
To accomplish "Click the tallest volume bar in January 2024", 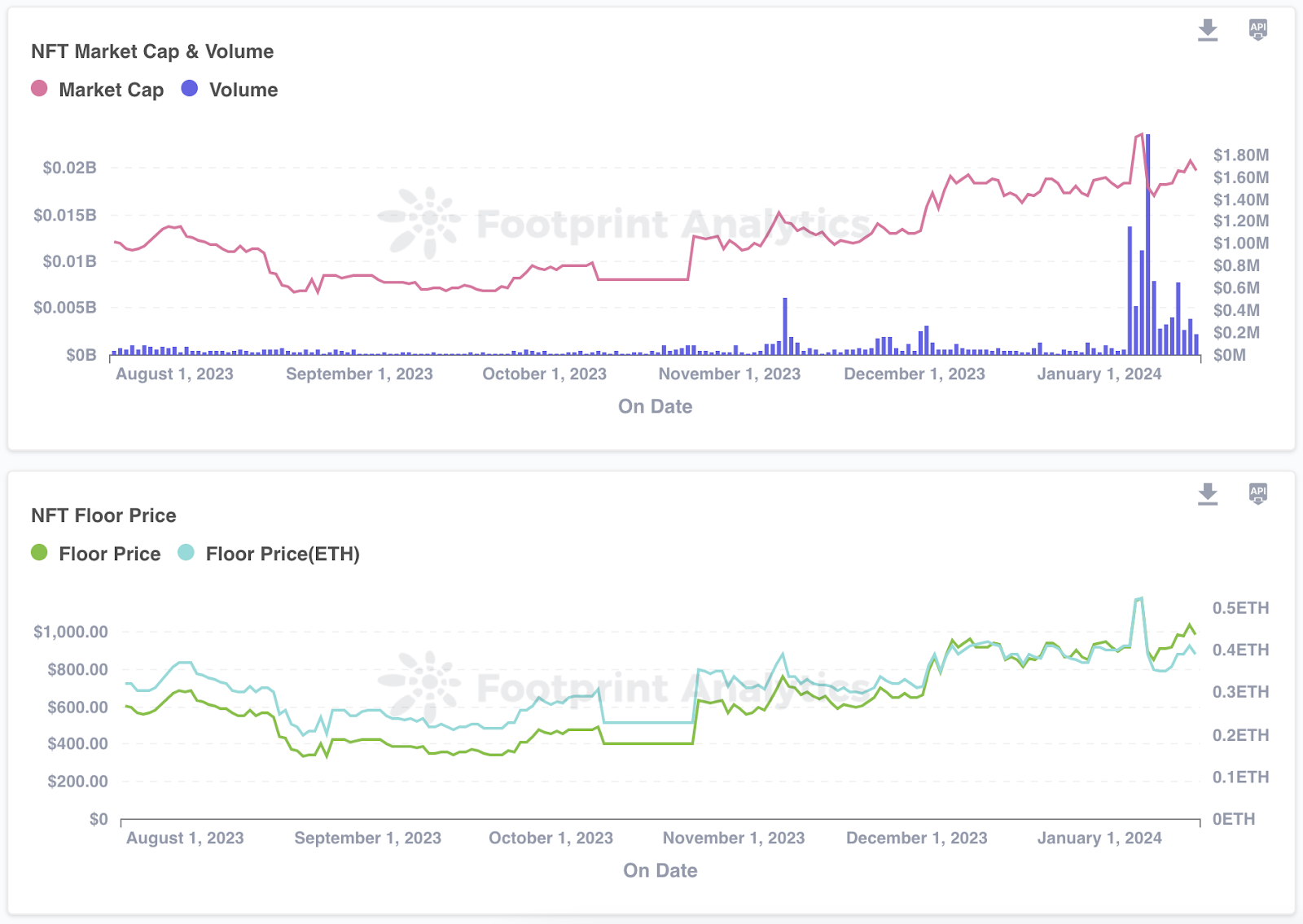I will click(1148, 244).
